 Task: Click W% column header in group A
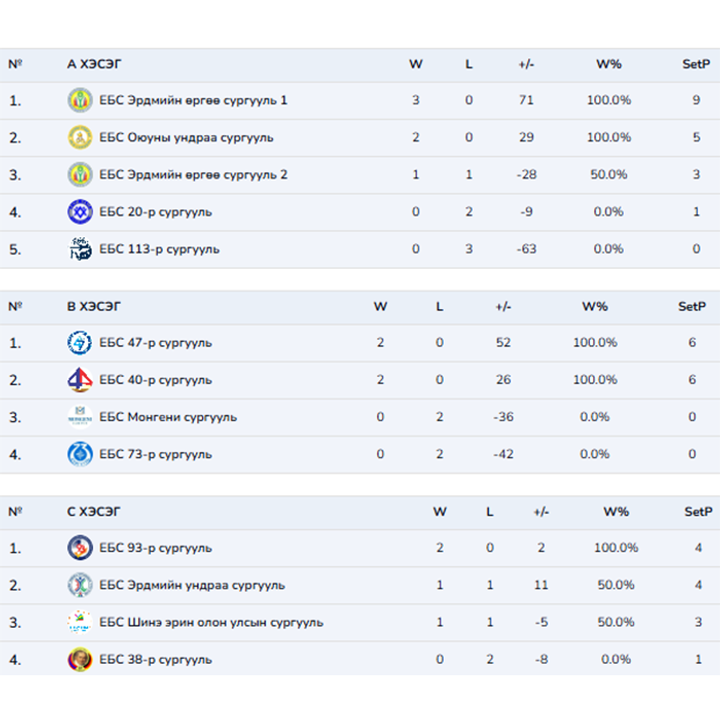point(608,64)
